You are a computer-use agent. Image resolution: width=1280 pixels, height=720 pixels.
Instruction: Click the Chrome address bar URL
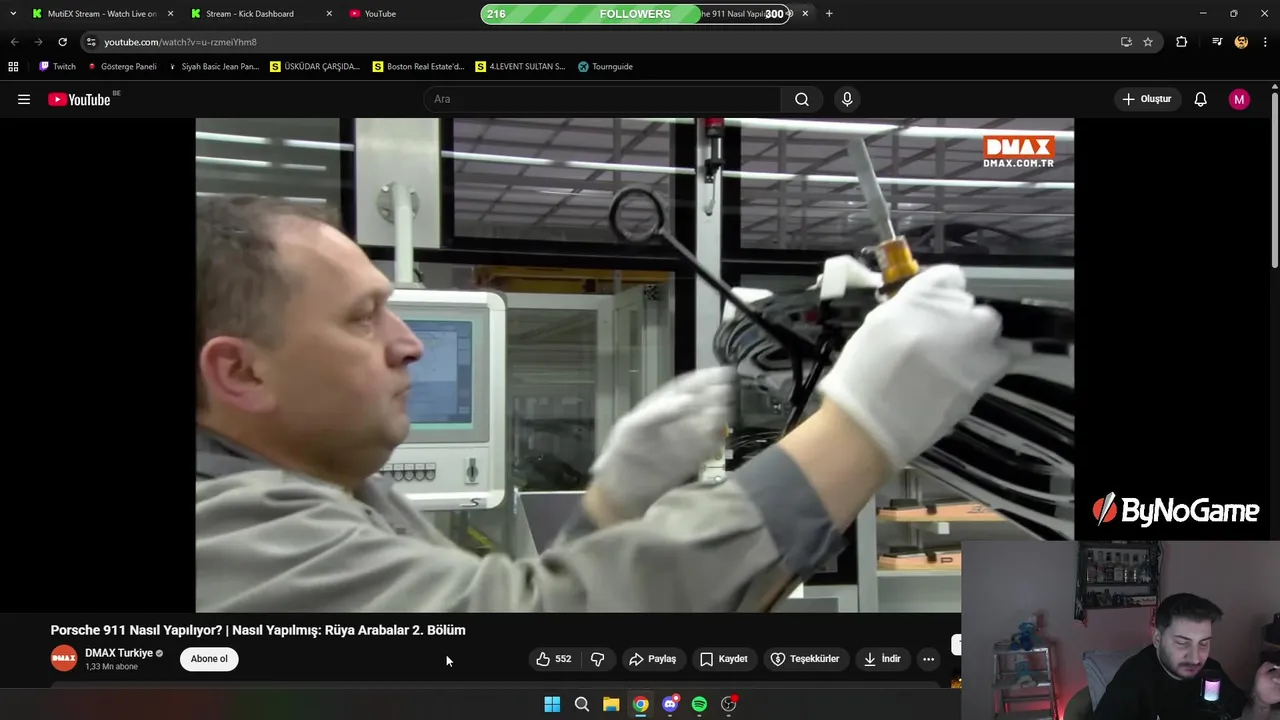[x=180, y=42]
